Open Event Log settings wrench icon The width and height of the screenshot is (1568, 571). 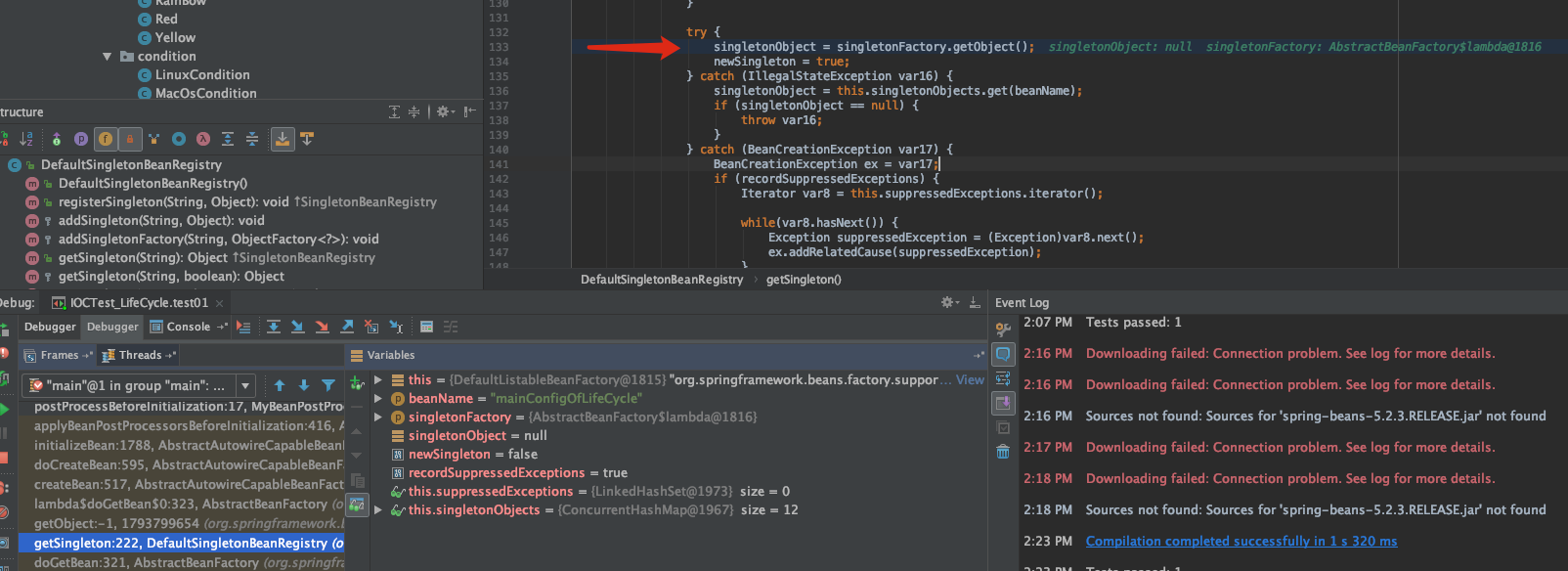pyautogui.click(x=1003, y=329)
